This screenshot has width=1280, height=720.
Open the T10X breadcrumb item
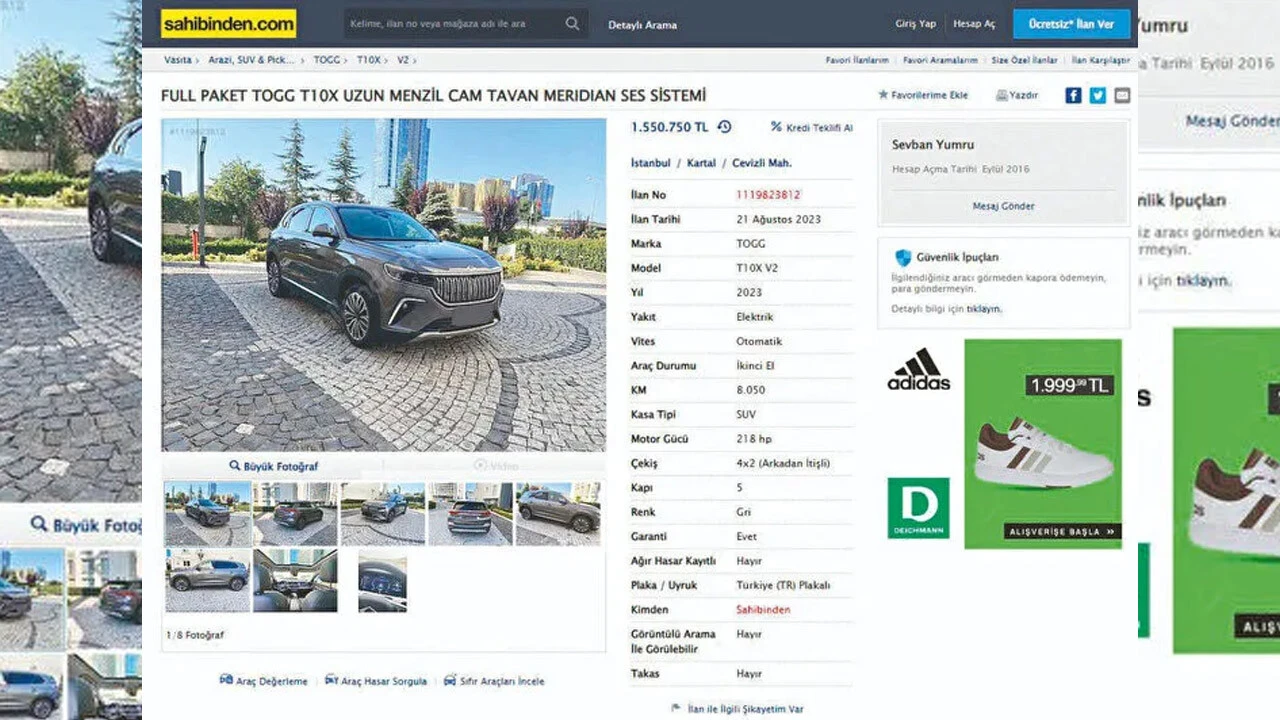pos(369,60)
